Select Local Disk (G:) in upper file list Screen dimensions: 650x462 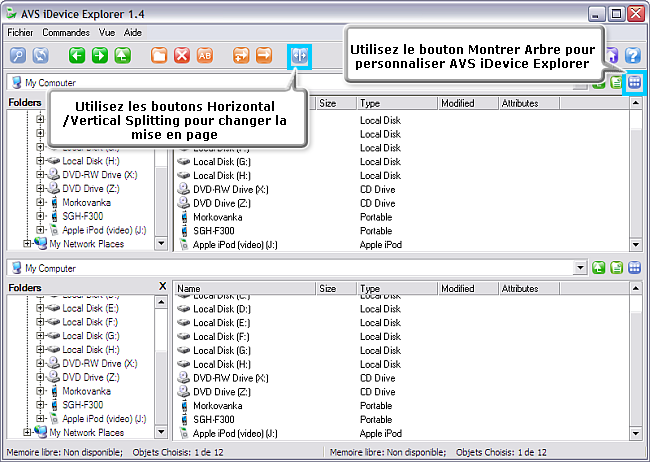(222, 162)
